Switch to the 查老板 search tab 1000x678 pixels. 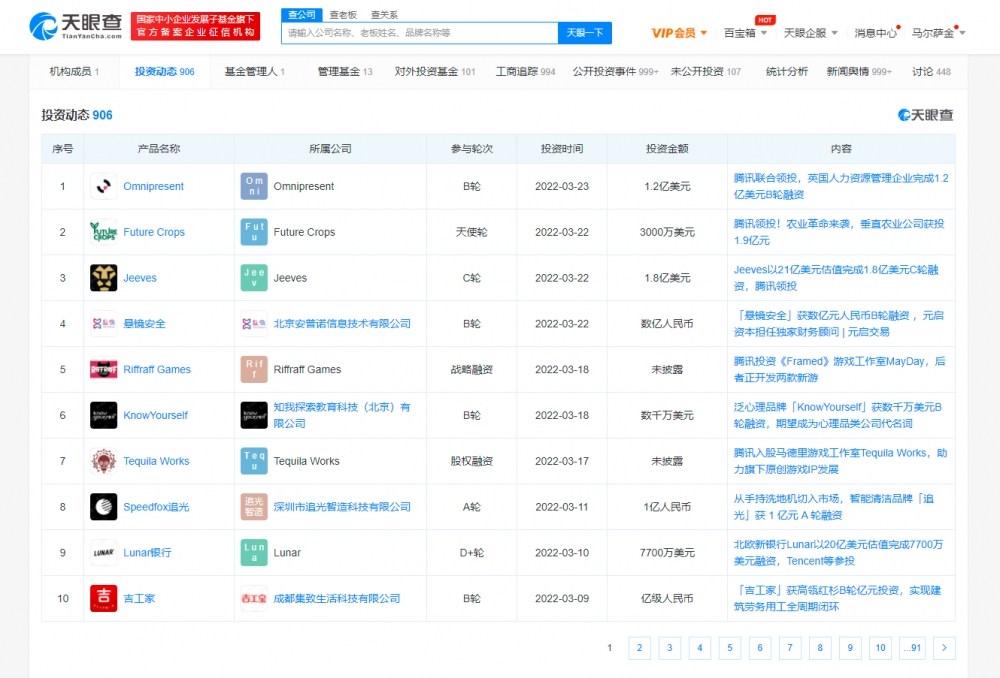pos(343,15)
